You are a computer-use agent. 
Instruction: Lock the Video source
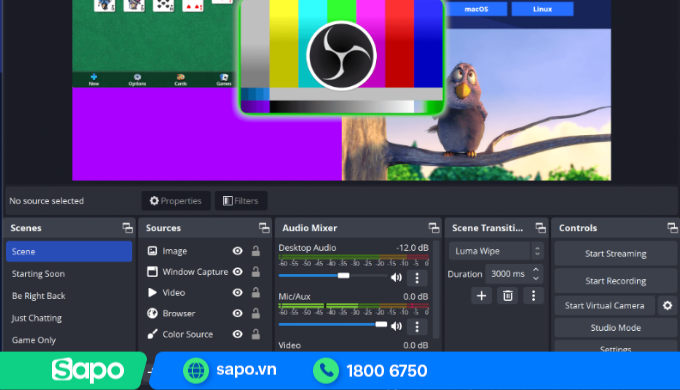click(256, 292)
